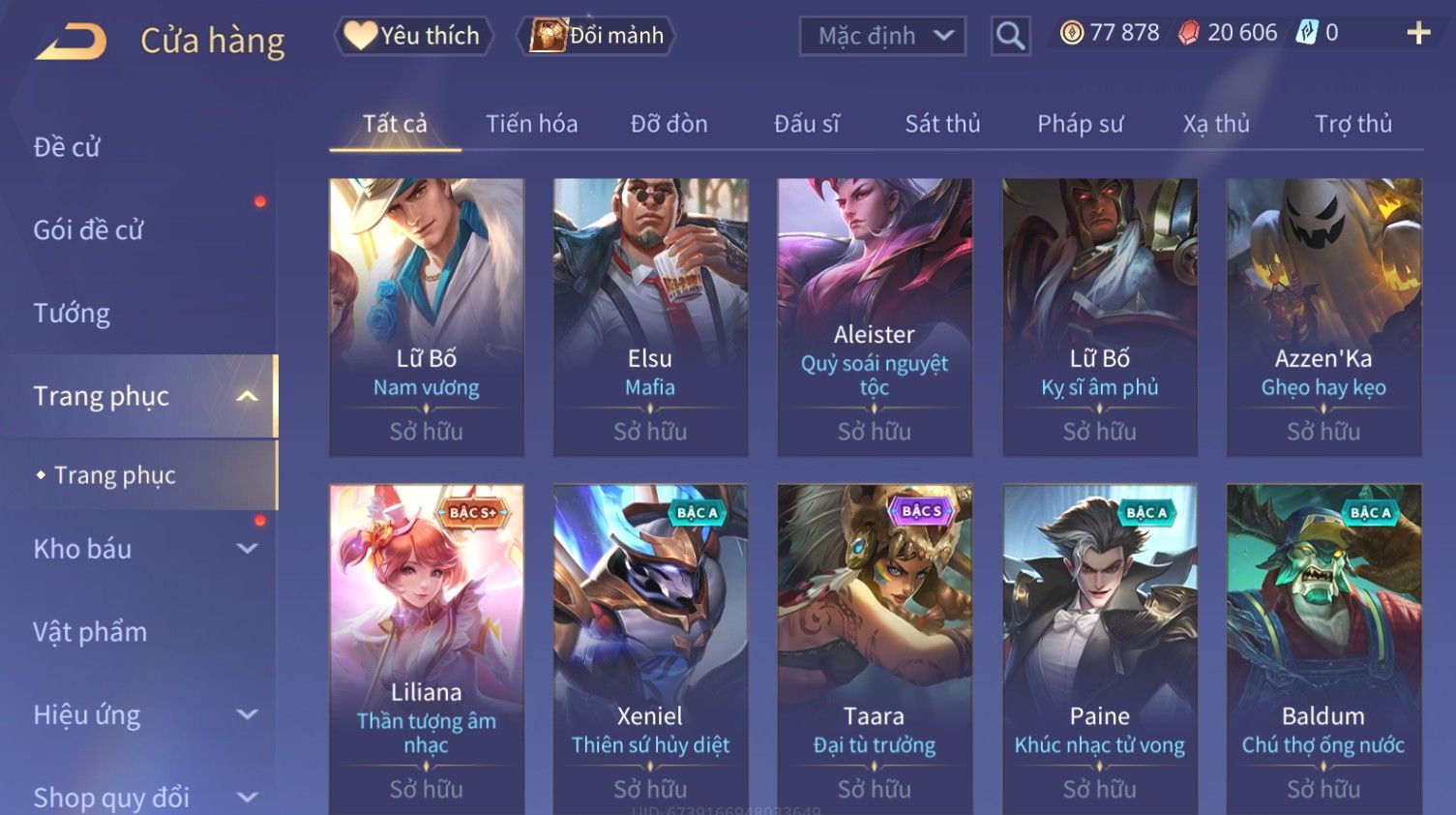Viewport: 1456px width, 815px height.
Task: Open the search magnifier icon
Action: (x=1010, y=36)
